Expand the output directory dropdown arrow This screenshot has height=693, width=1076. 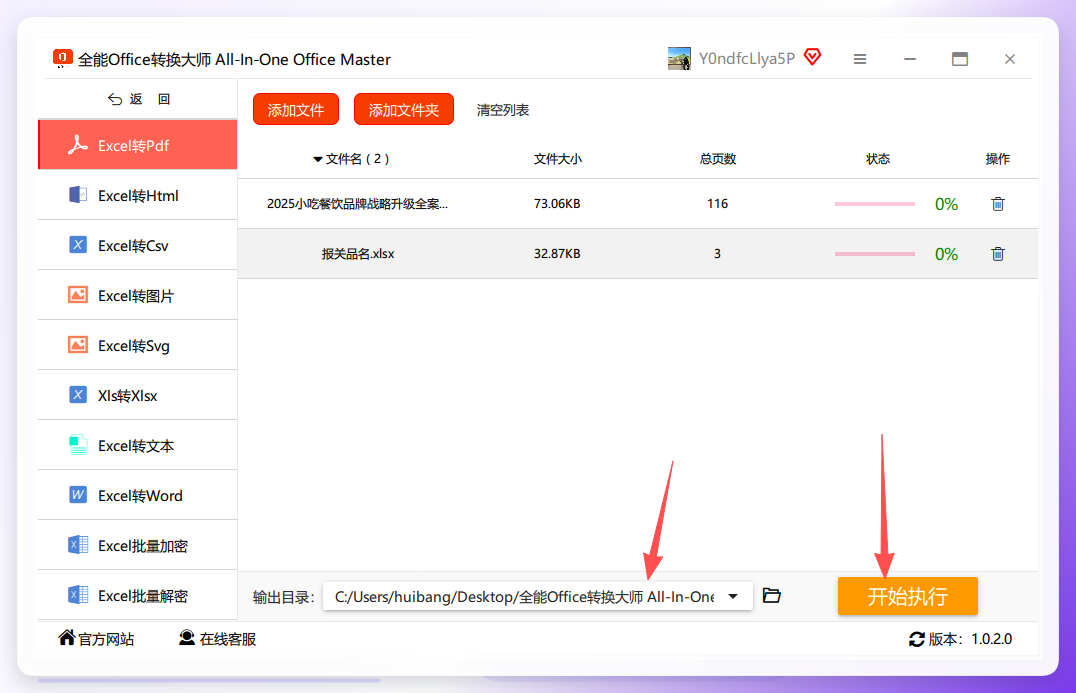click(733, 596)
